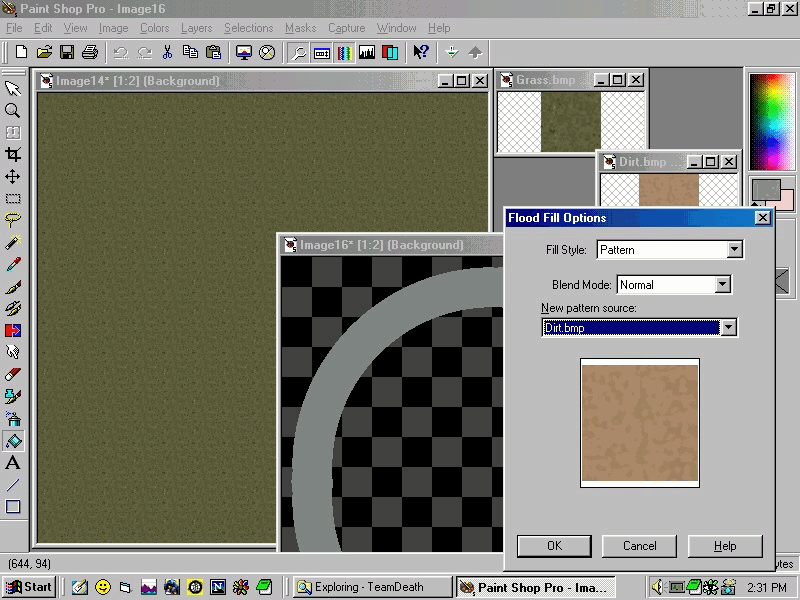Open the Blend Mode dropdown
Screen dimensions: 800x600
(x=723, y=285)
